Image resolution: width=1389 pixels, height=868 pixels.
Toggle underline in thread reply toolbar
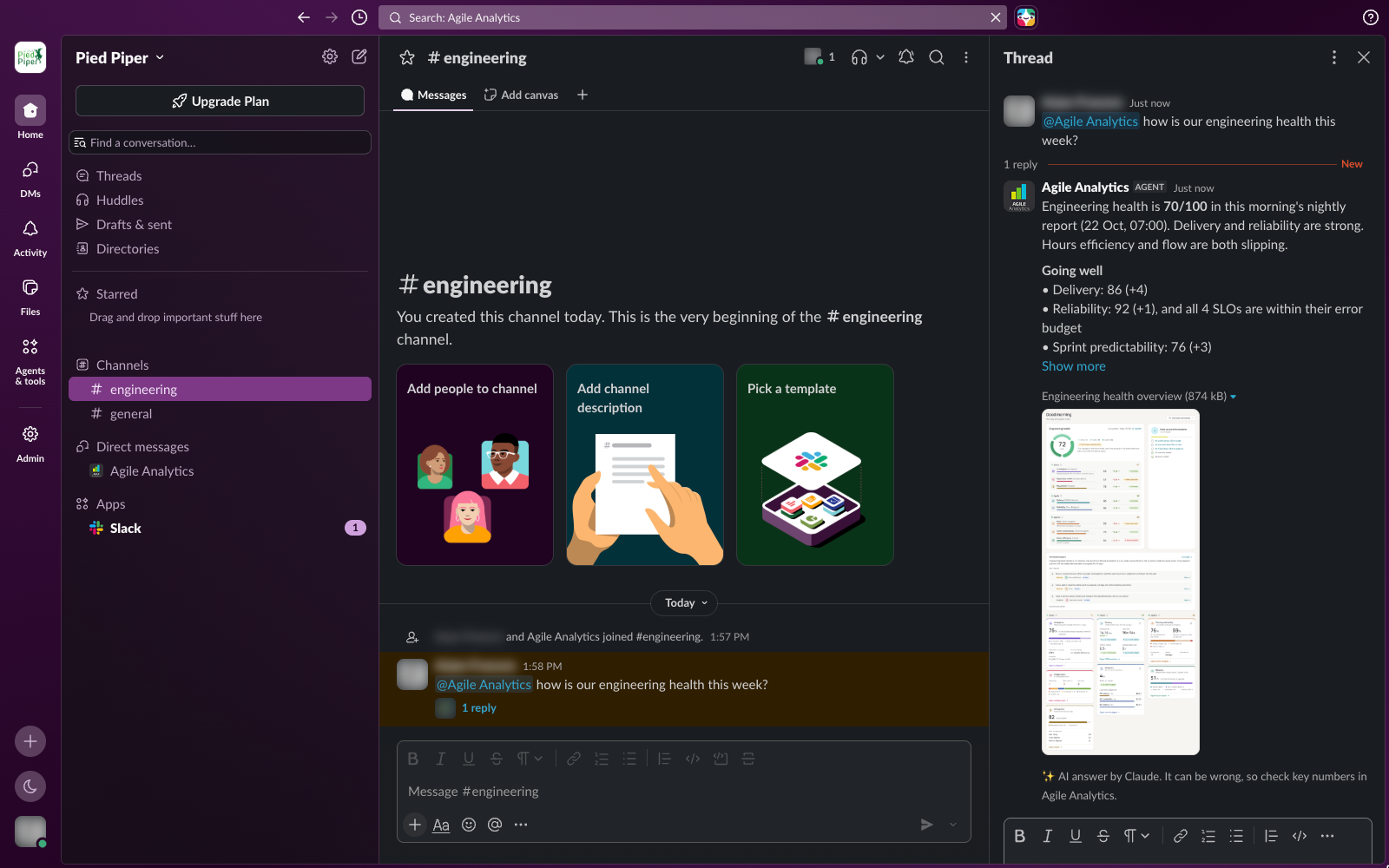click(x=1076, y=836)
